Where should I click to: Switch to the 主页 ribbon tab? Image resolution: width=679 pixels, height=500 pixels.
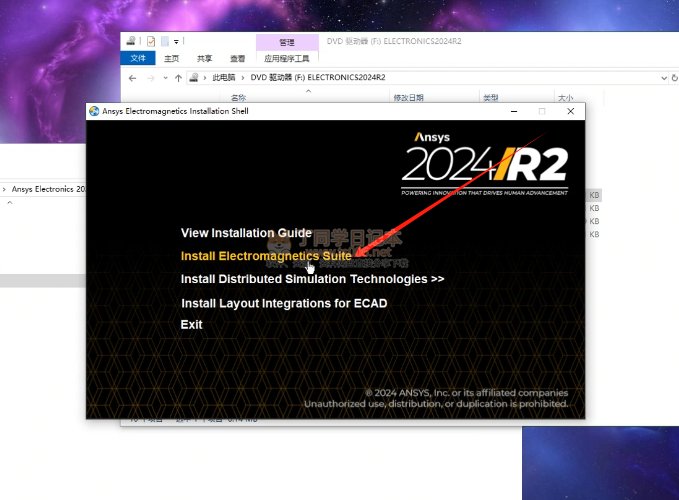(x=171, y=58)
